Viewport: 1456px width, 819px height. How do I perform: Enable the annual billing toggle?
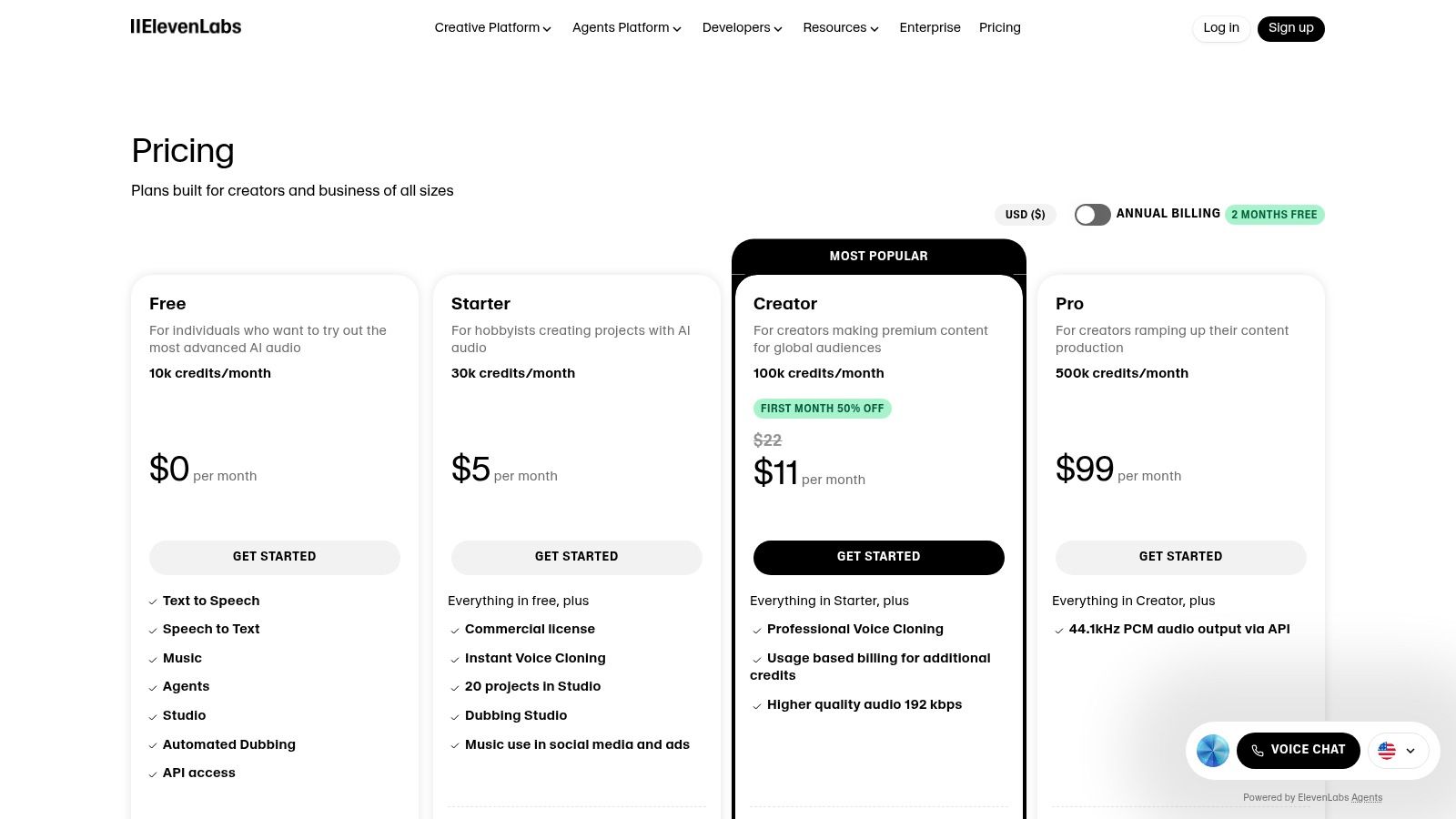(x=1092, y=214)
